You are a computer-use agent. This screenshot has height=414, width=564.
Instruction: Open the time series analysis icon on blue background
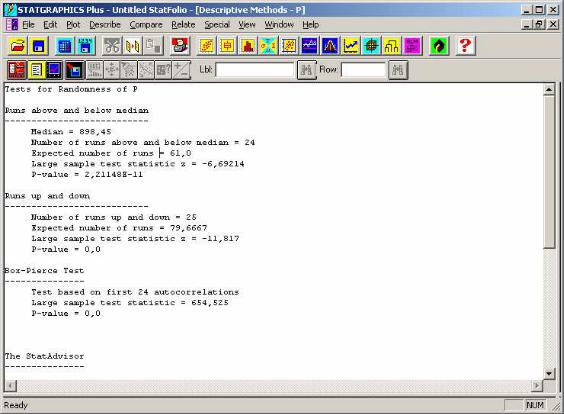pyautogui.click(x=309, y=46)
